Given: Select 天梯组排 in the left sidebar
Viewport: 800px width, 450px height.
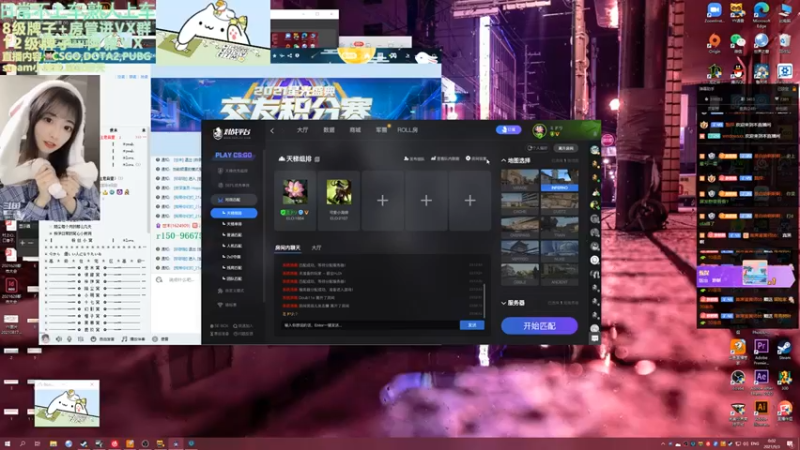Looking at the screenshot, I should 234,213.
